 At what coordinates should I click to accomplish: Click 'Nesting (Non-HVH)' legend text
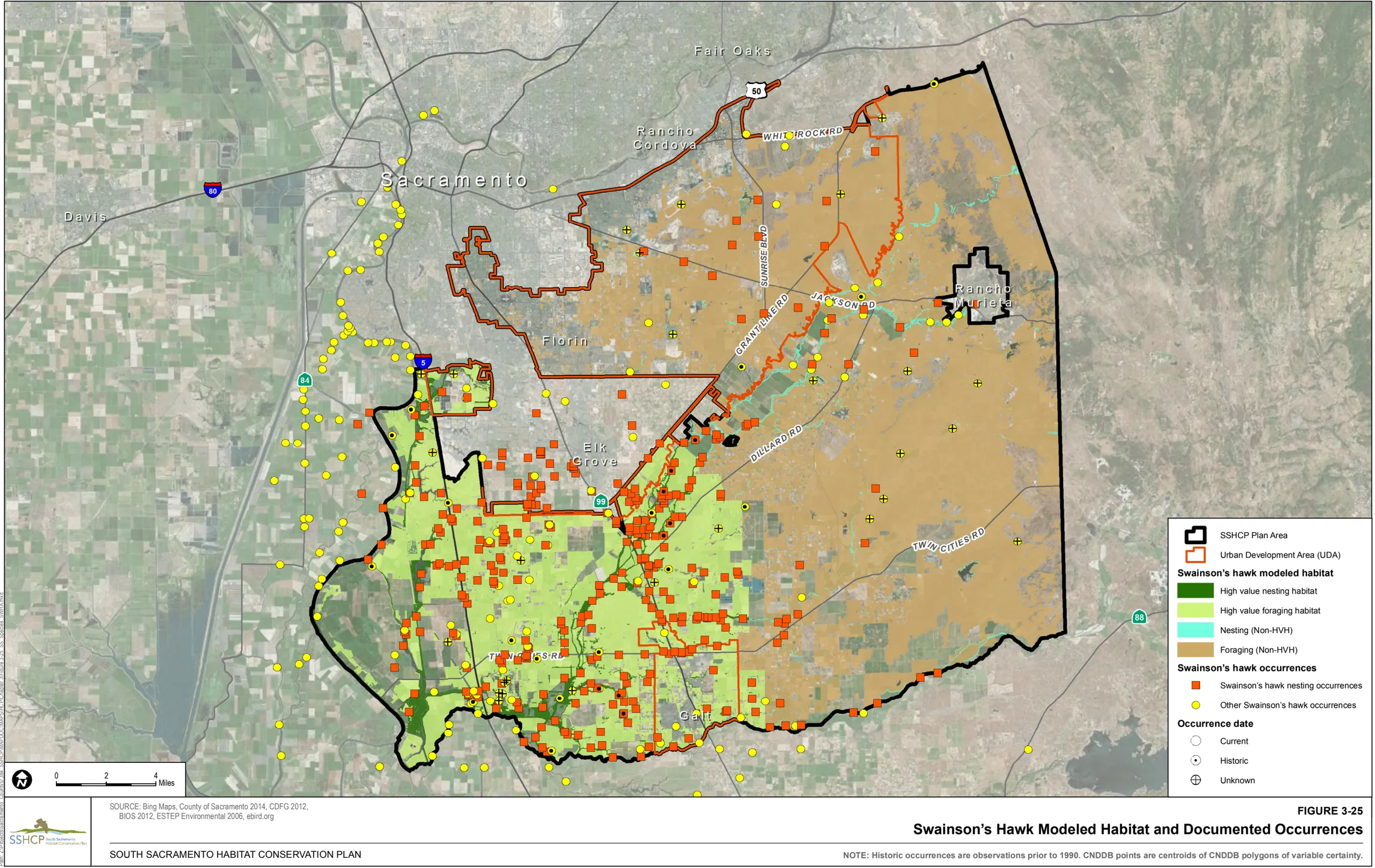(1256, 630)
